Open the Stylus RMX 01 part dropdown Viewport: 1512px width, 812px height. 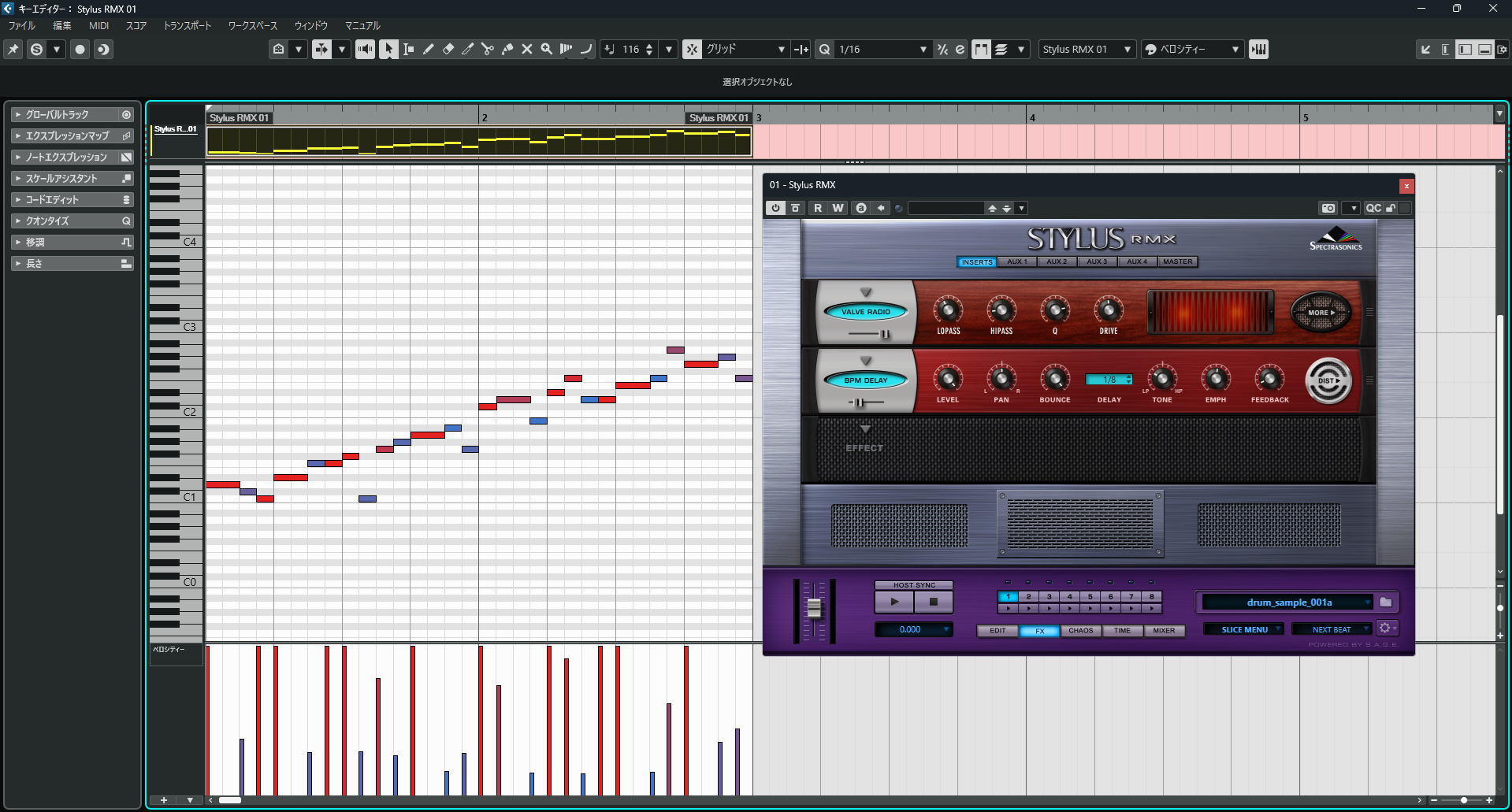(x=1087, y=49)
